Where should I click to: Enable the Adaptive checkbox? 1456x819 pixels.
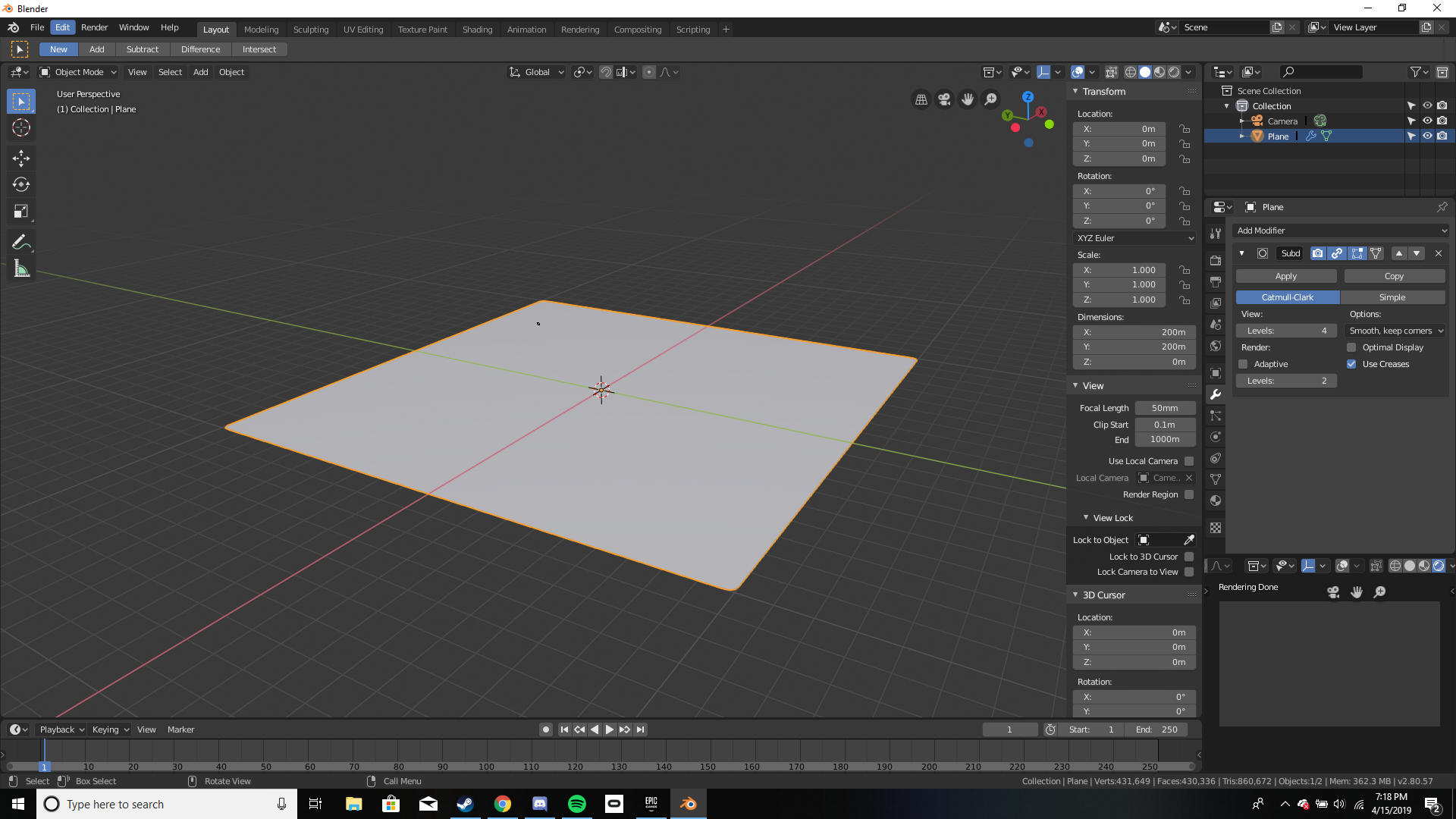pyautogui.click(x=1243, y=364)
